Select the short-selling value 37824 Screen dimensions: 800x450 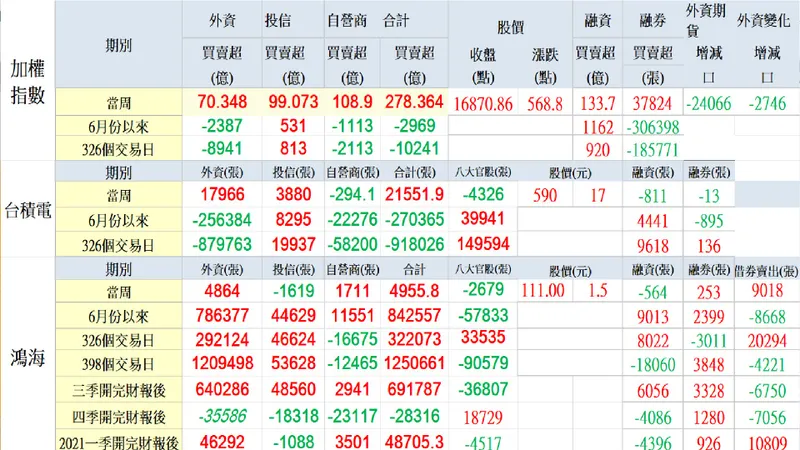click(652, 104)
